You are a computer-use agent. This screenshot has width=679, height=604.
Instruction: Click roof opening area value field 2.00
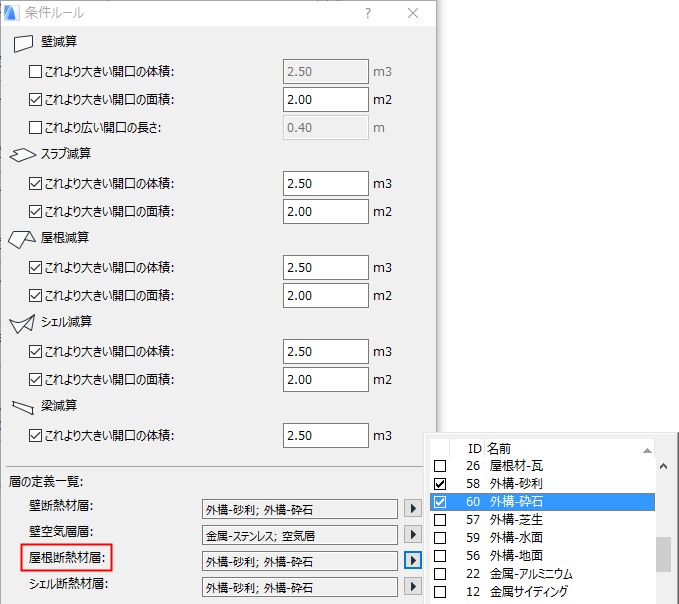326,296
